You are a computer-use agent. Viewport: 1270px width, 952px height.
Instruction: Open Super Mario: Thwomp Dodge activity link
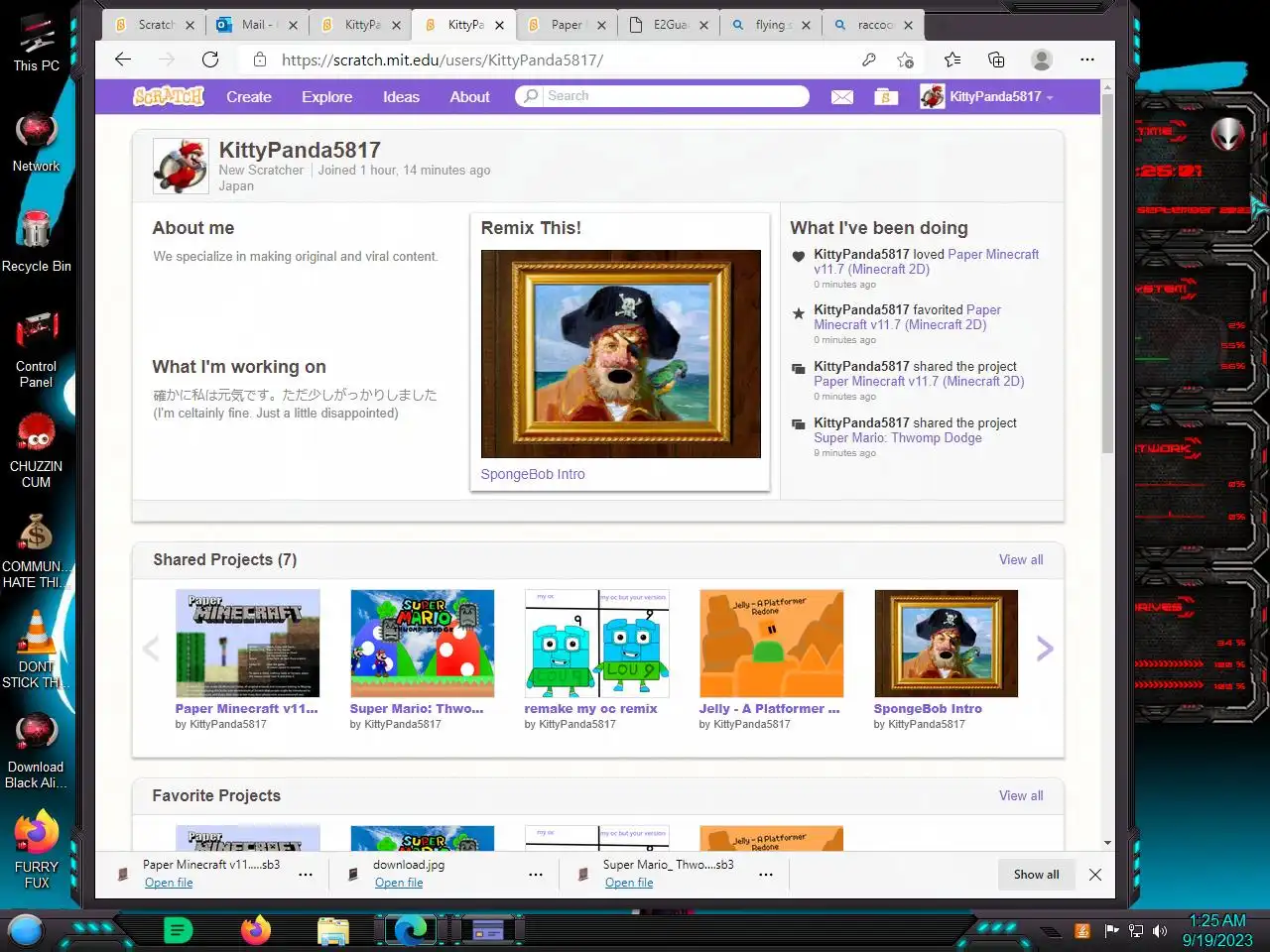click(x=898, y=438)
